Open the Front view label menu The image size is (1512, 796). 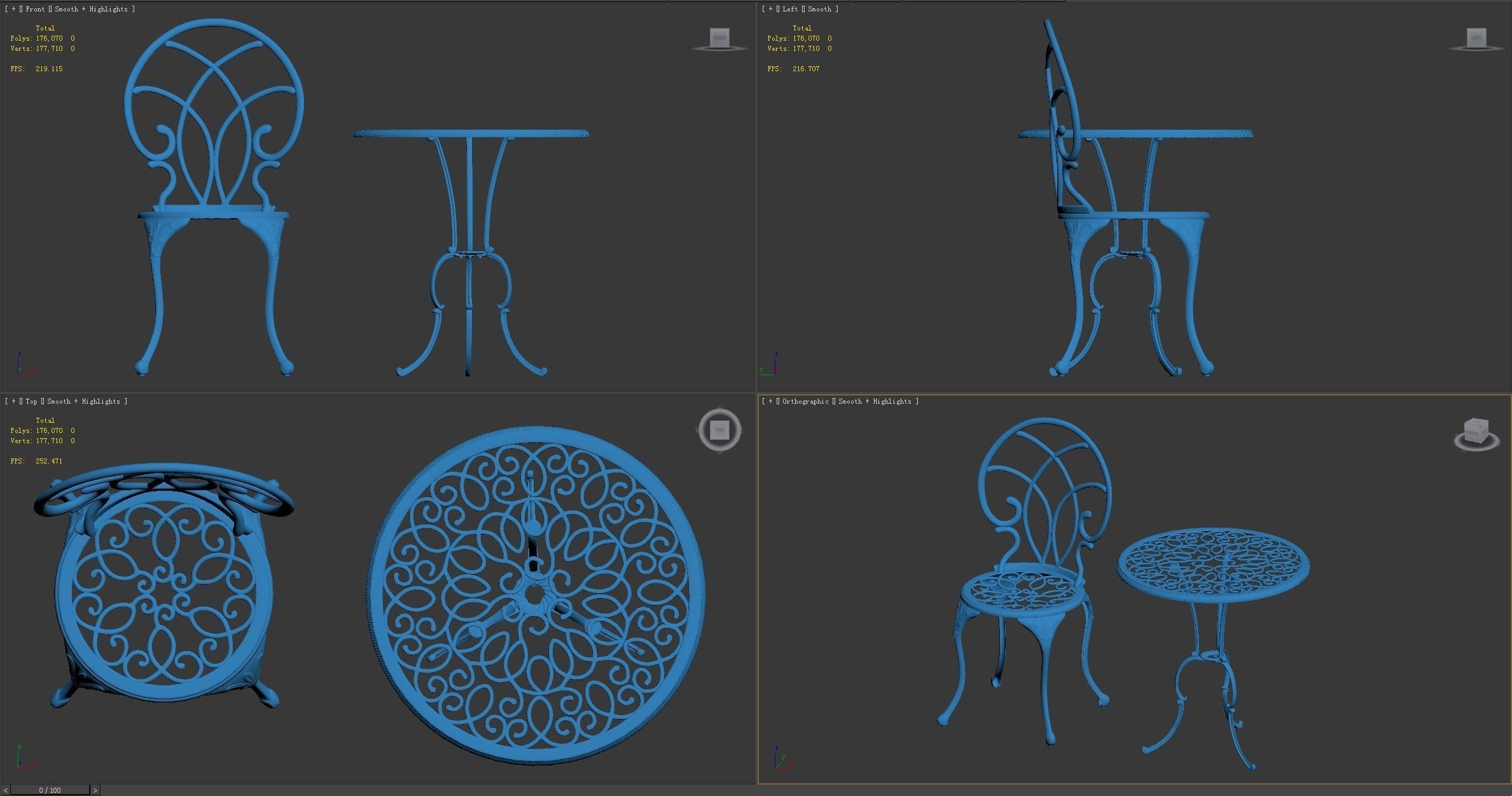click(x=35, y=9)
